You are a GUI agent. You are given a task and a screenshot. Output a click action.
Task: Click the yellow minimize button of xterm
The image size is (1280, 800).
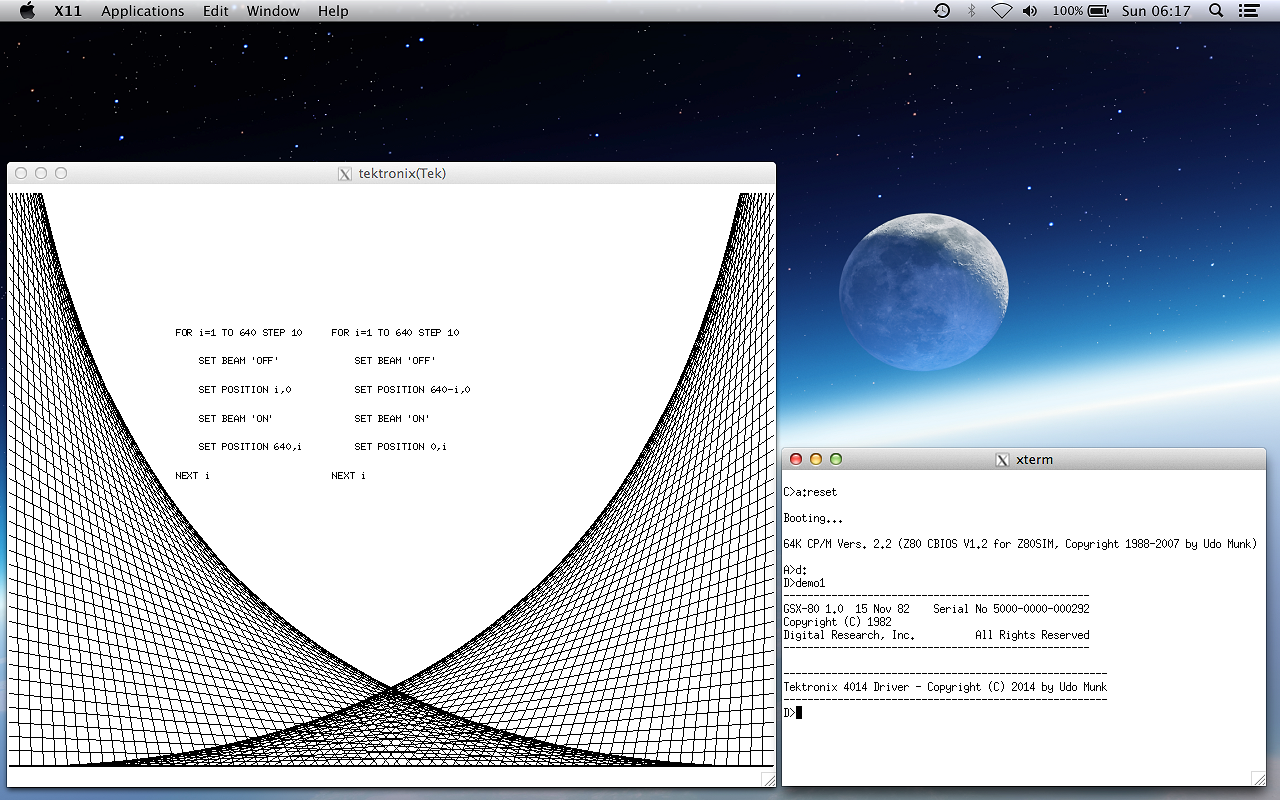(x=816, y=459)
